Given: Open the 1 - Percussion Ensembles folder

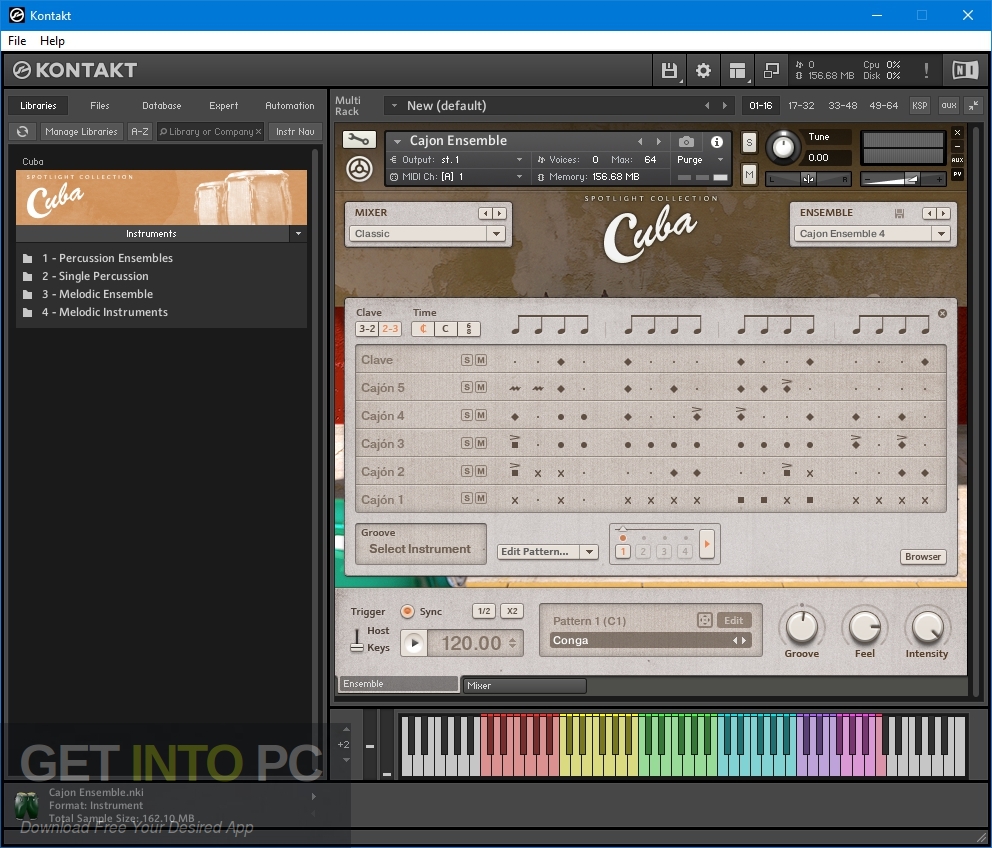Looking at the screenshot, I should 108,258.
